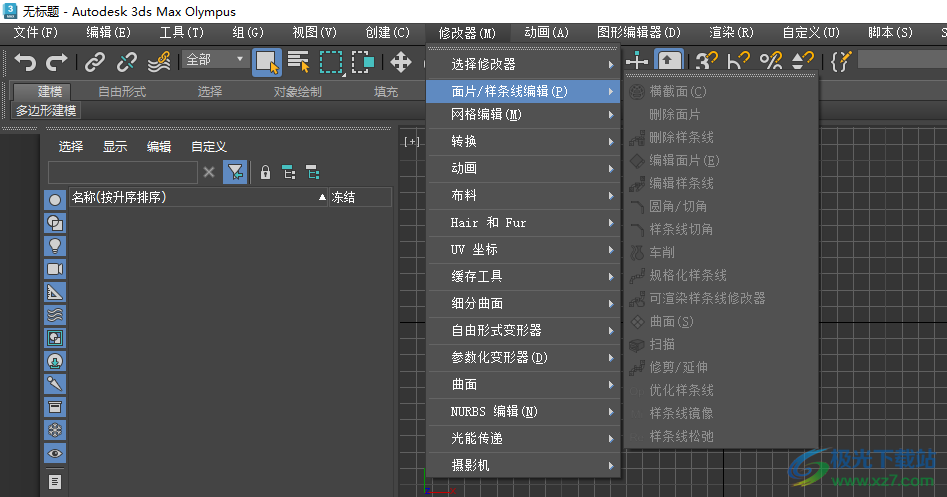Image resolution: width=947 pixels, height=497 pixels.
Task: Expand the Hair 和 Fur submenu
Action: (x=523, y=223)
